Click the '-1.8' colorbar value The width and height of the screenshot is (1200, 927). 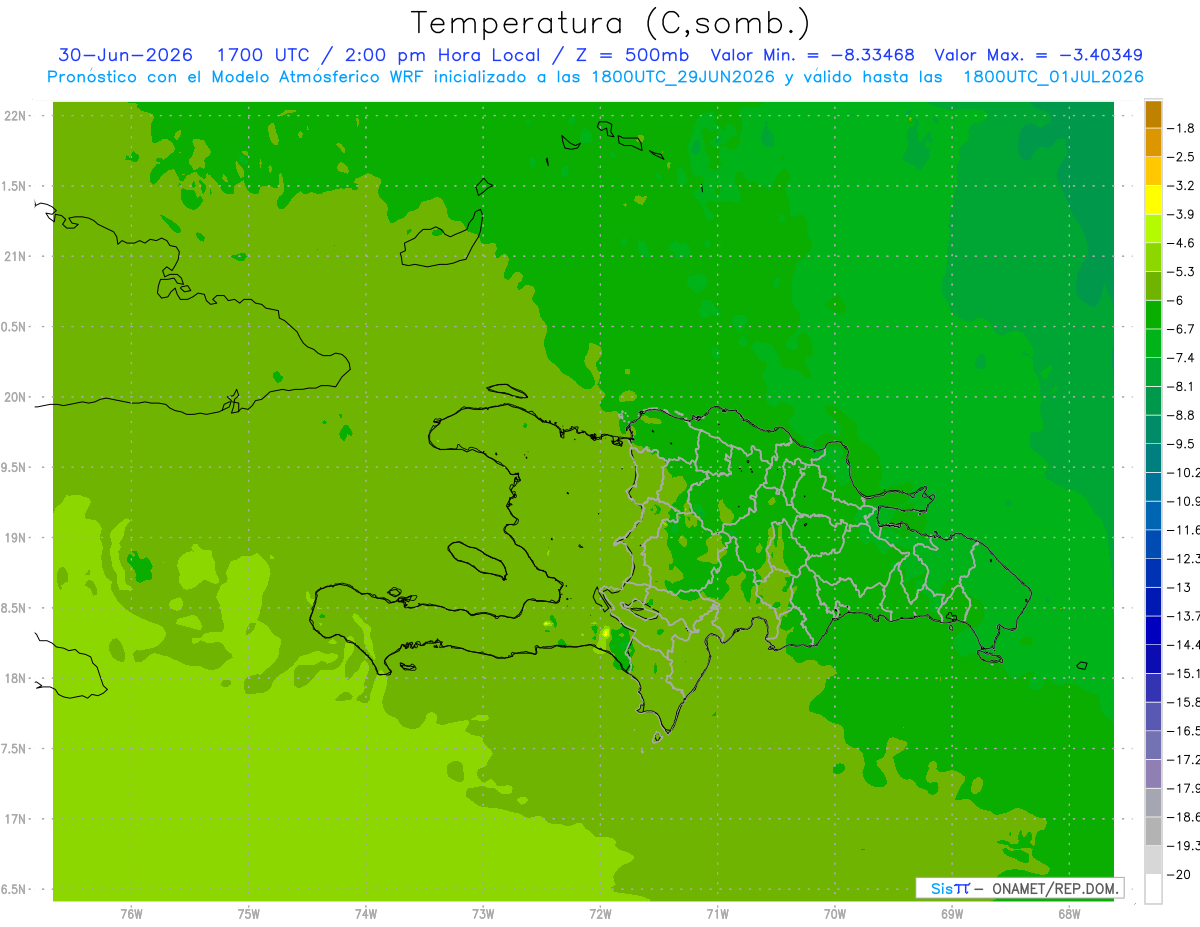1181,128
